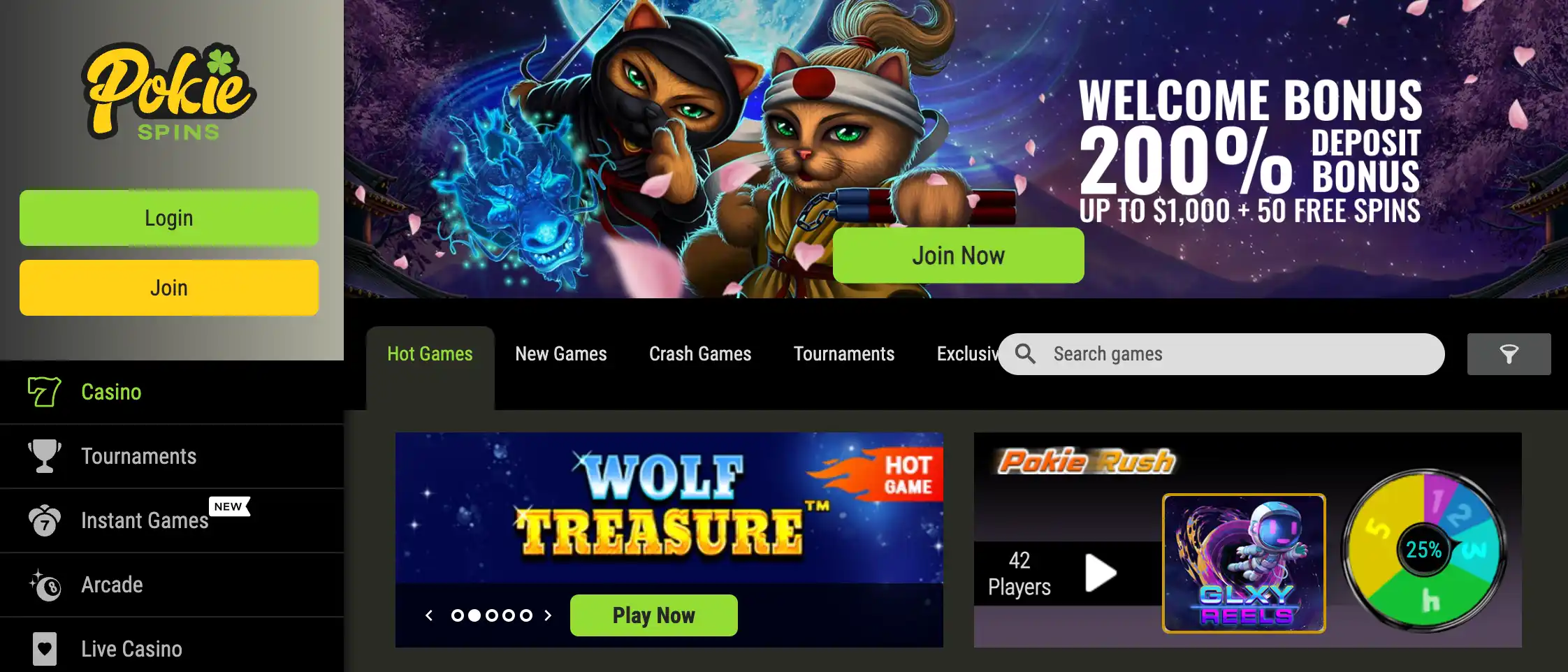Play the Pokie Rush video
Screen dimensions: 1568x672
[1101, 573]
